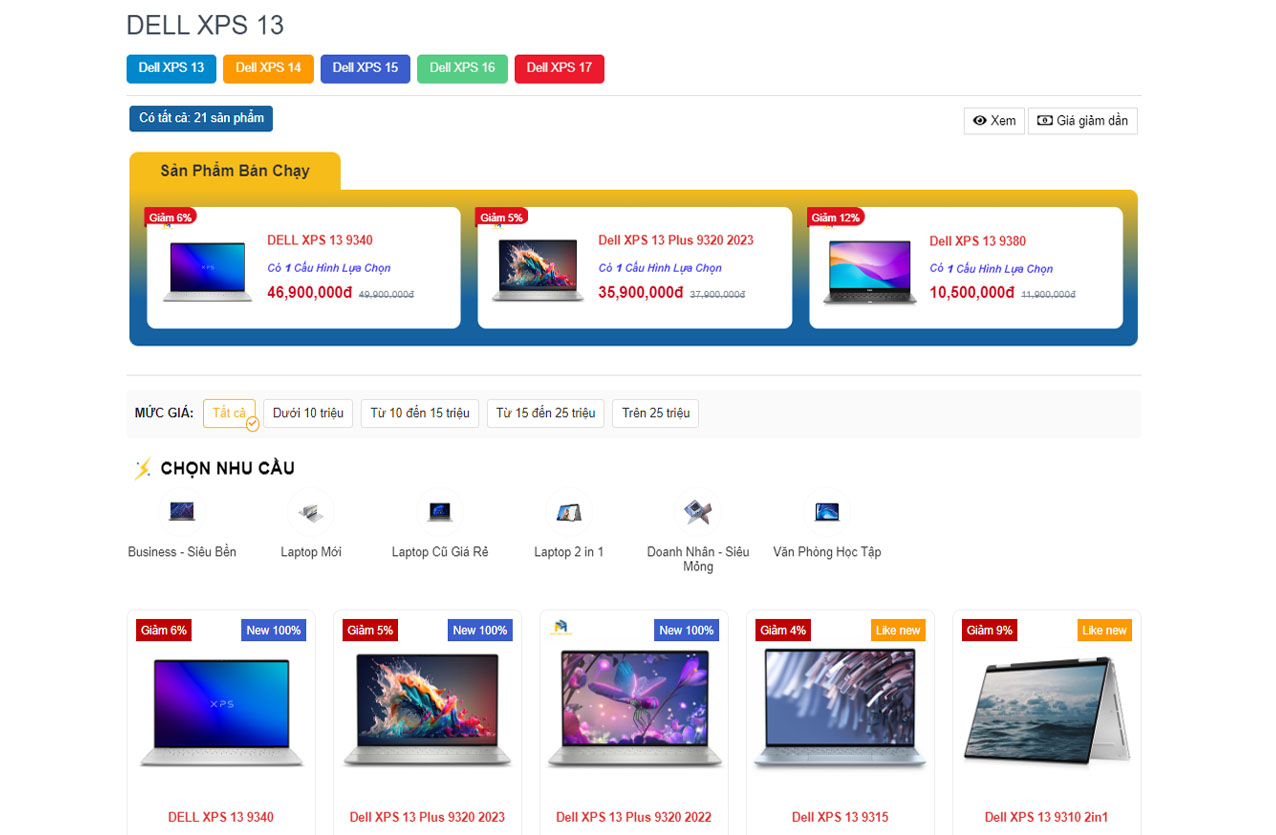Click the CHỌN NHU CẦU section heading

coord(227,468)
